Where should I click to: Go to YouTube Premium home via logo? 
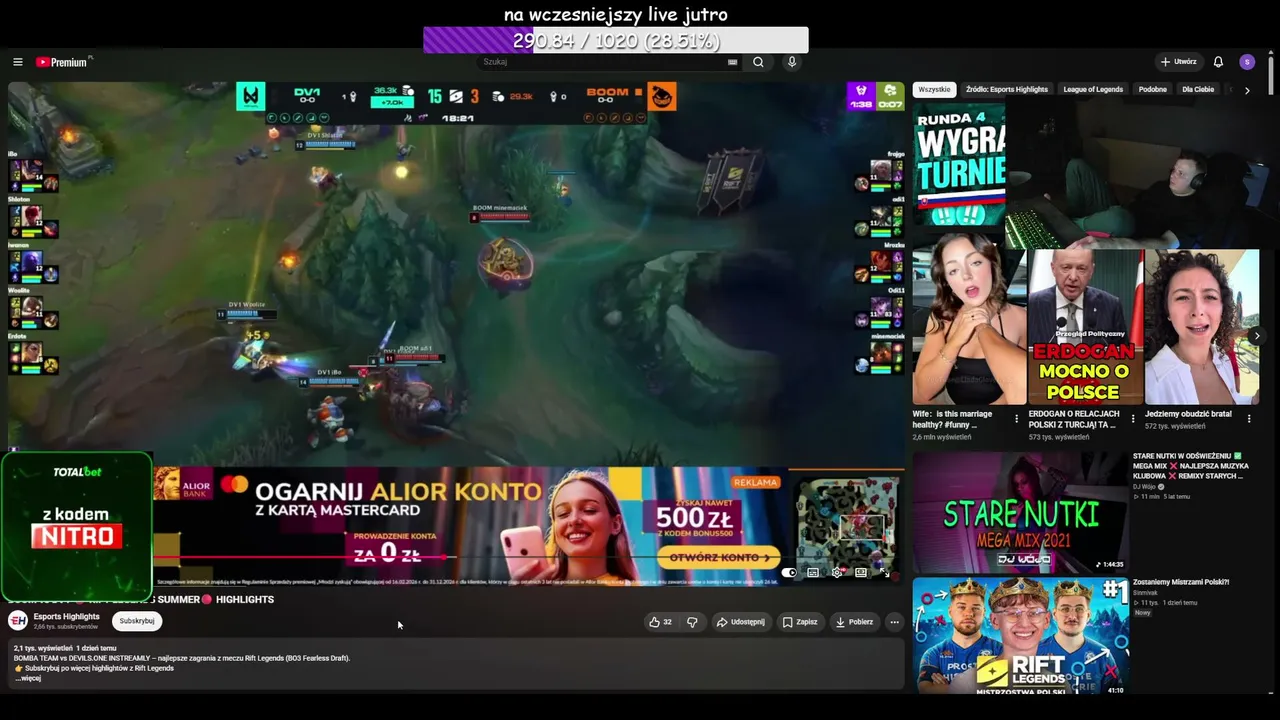point(64,62)
